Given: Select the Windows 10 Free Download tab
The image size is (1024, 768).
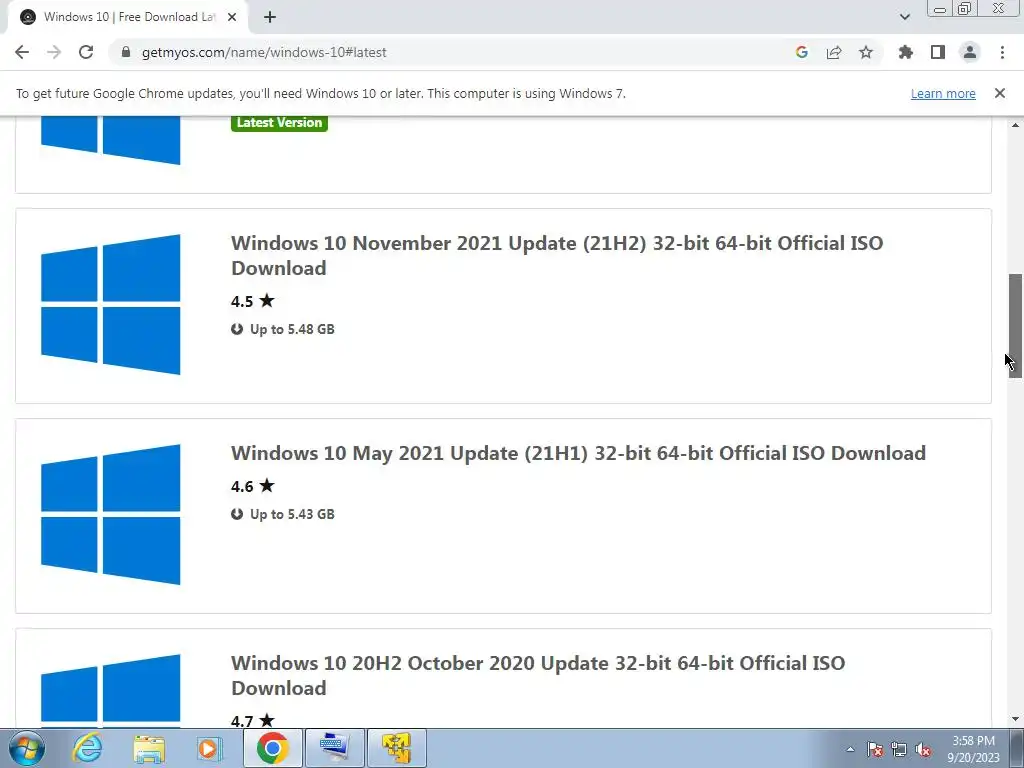Looking at the screenshot, I should [128, 17].
